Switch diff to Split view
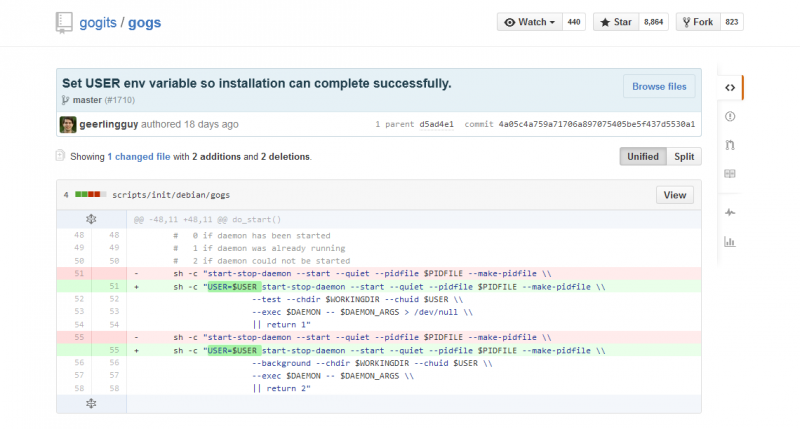Screen dimensions: 800x429 684,157
